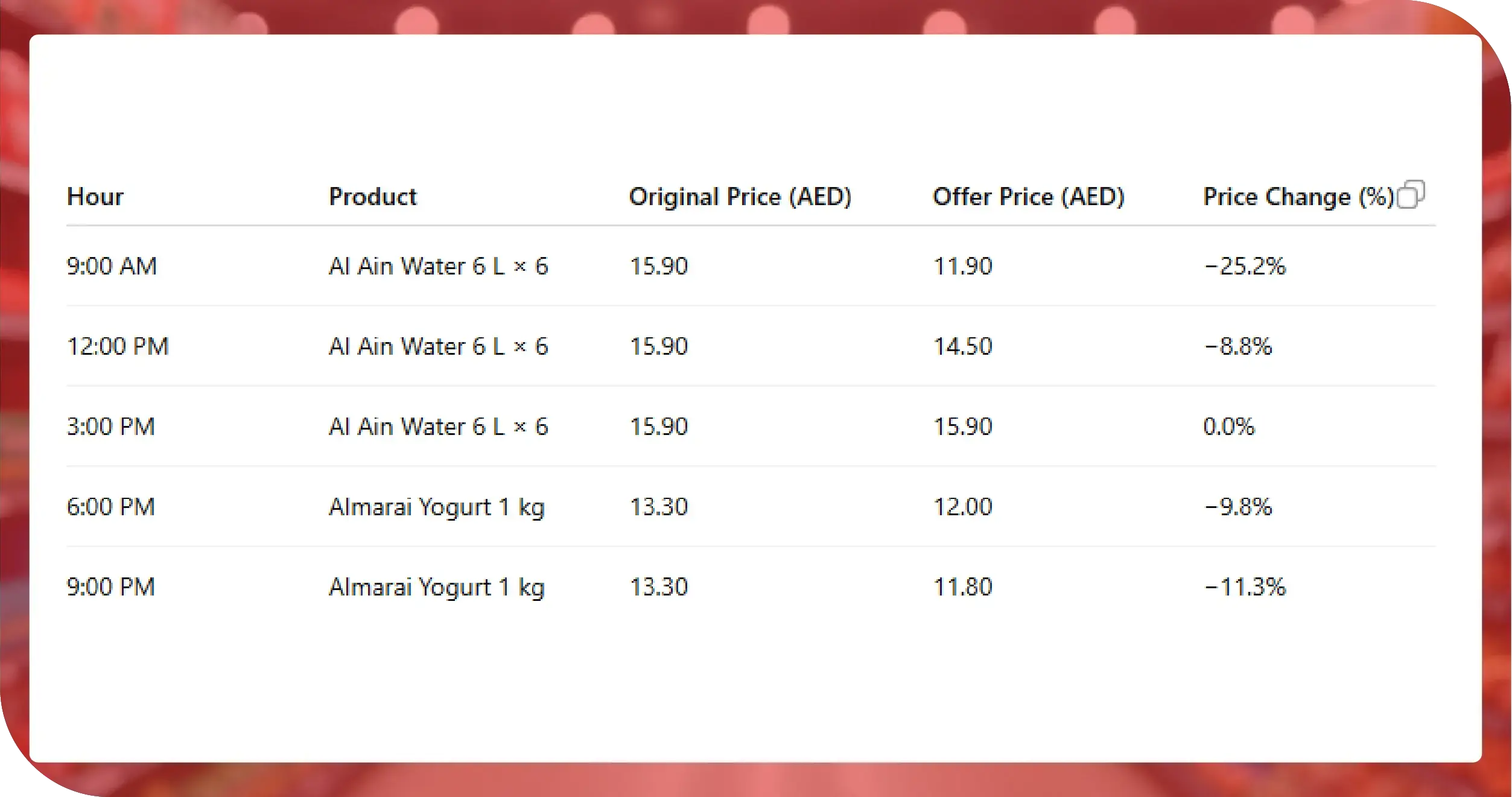
Task: Select the 6:00 PM hour cell
Action: pos(111,507)
